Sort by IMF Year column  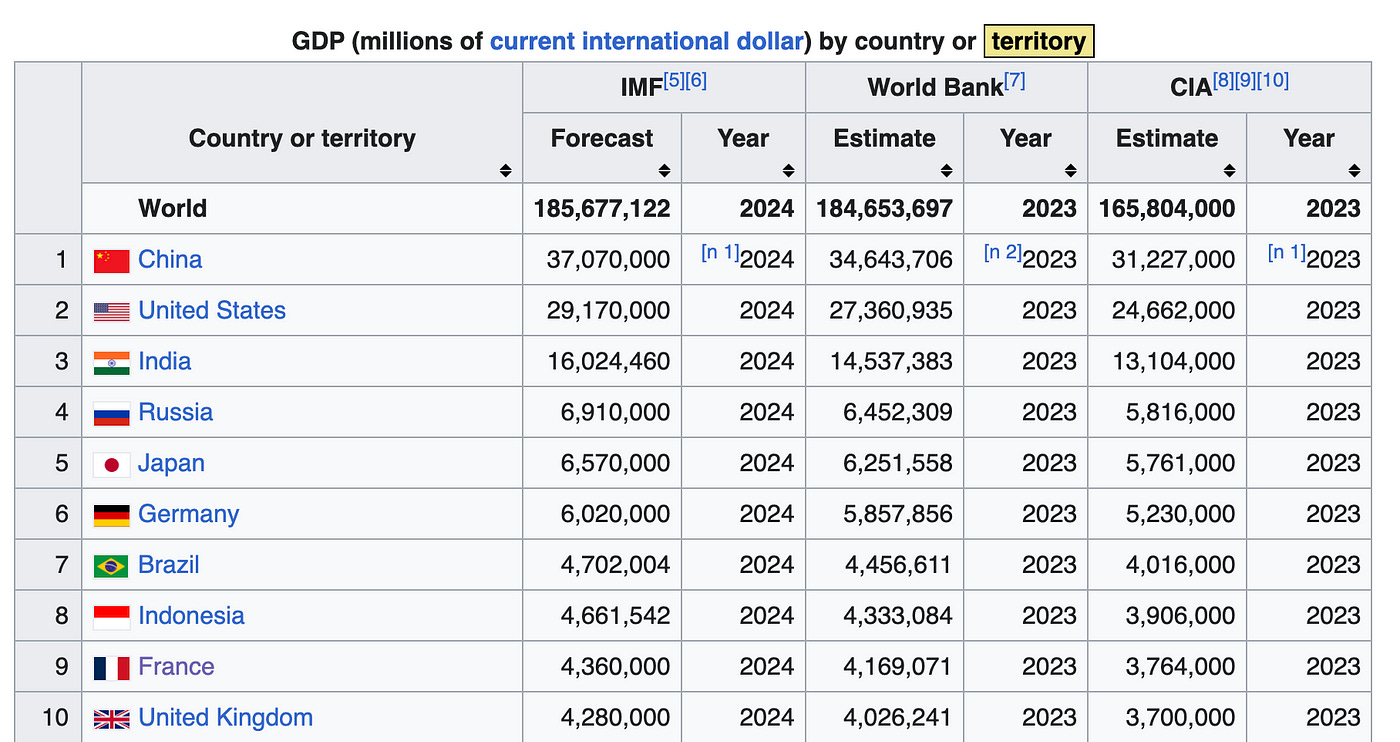pyautogui.click(x=788, y=171)
